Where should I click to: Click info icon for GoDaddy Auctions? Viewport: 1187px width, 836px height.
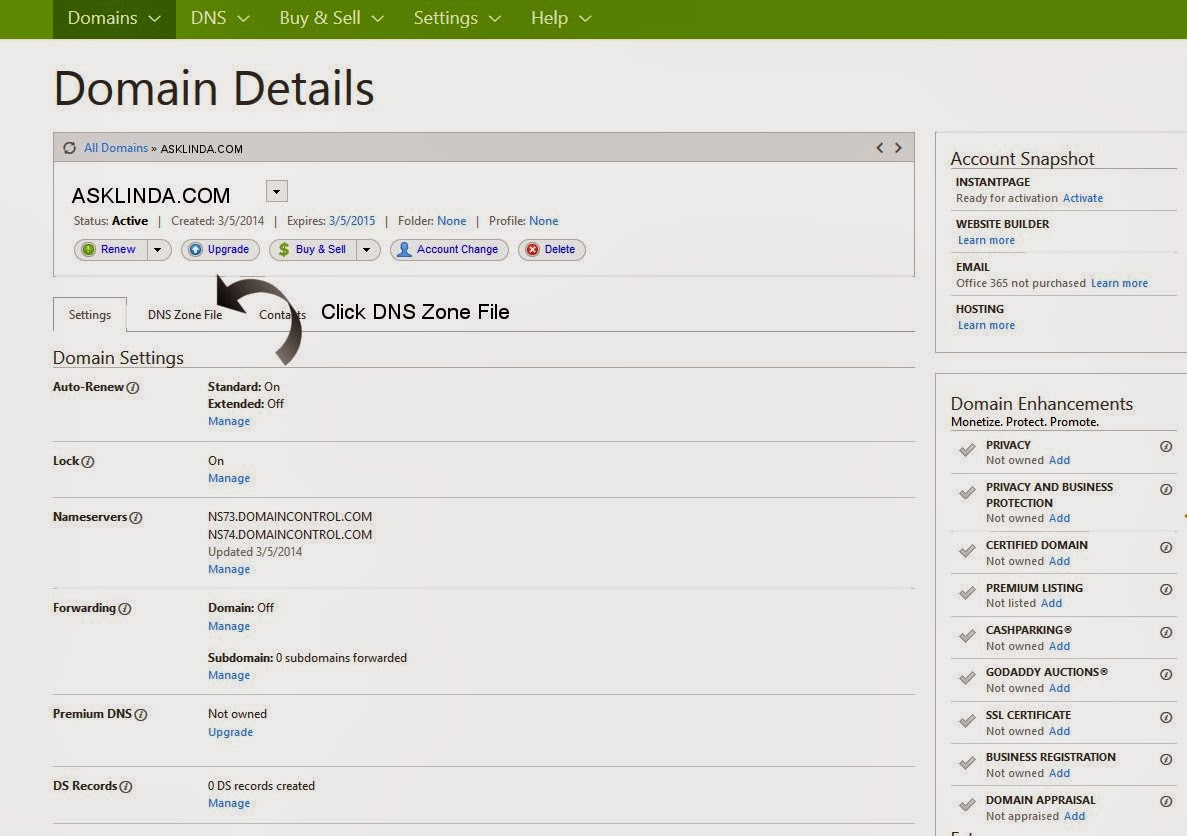coord(1166,674)
